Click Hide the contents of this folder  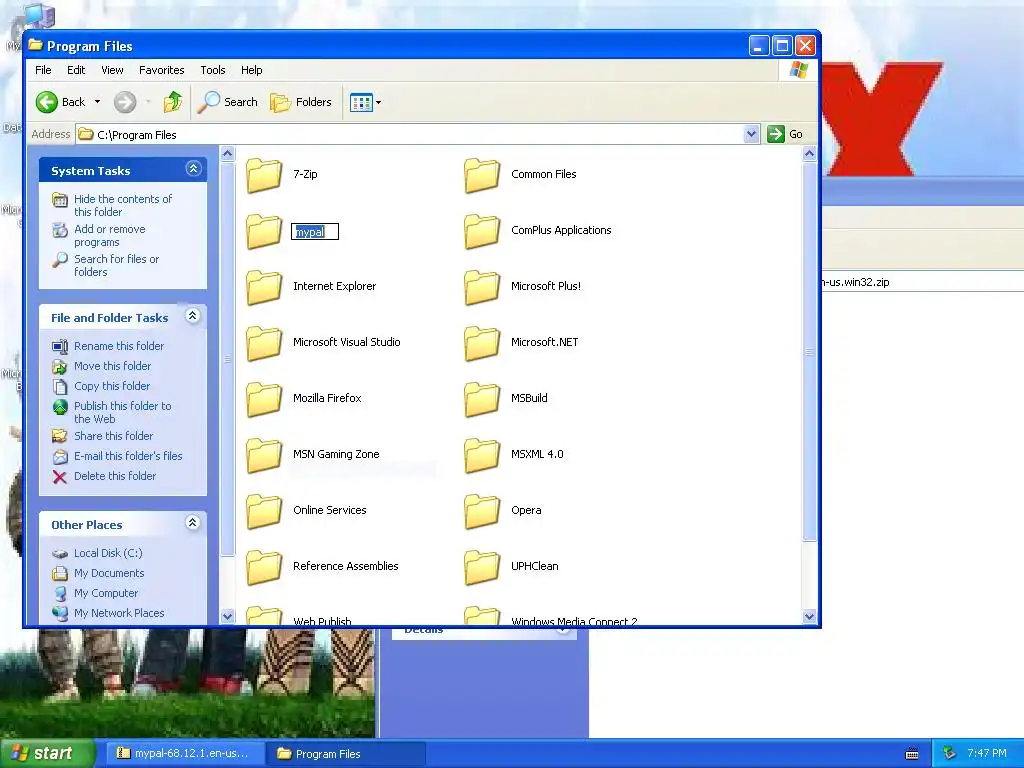[x=122, y=205]
